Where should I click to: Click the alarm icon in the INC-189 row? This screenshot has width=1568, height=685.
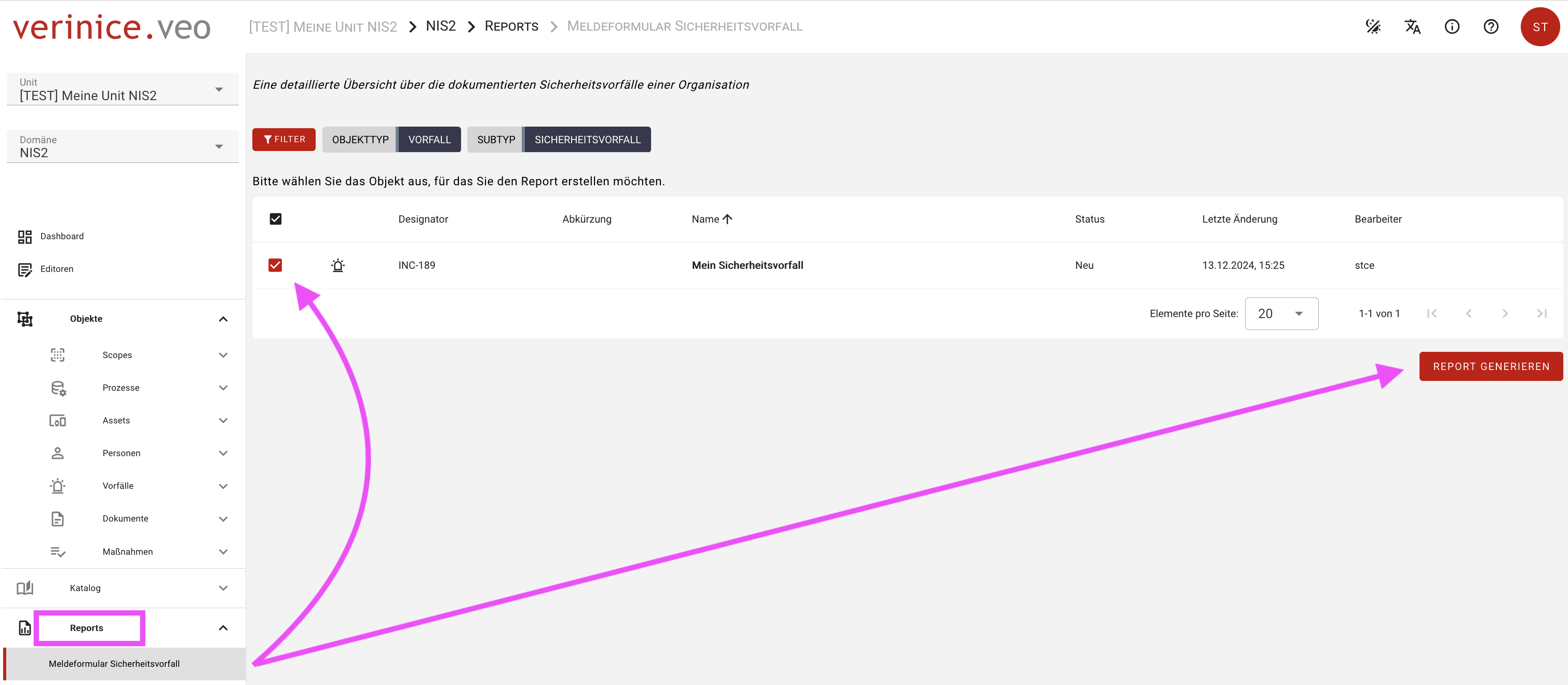(x=338, y=265)
